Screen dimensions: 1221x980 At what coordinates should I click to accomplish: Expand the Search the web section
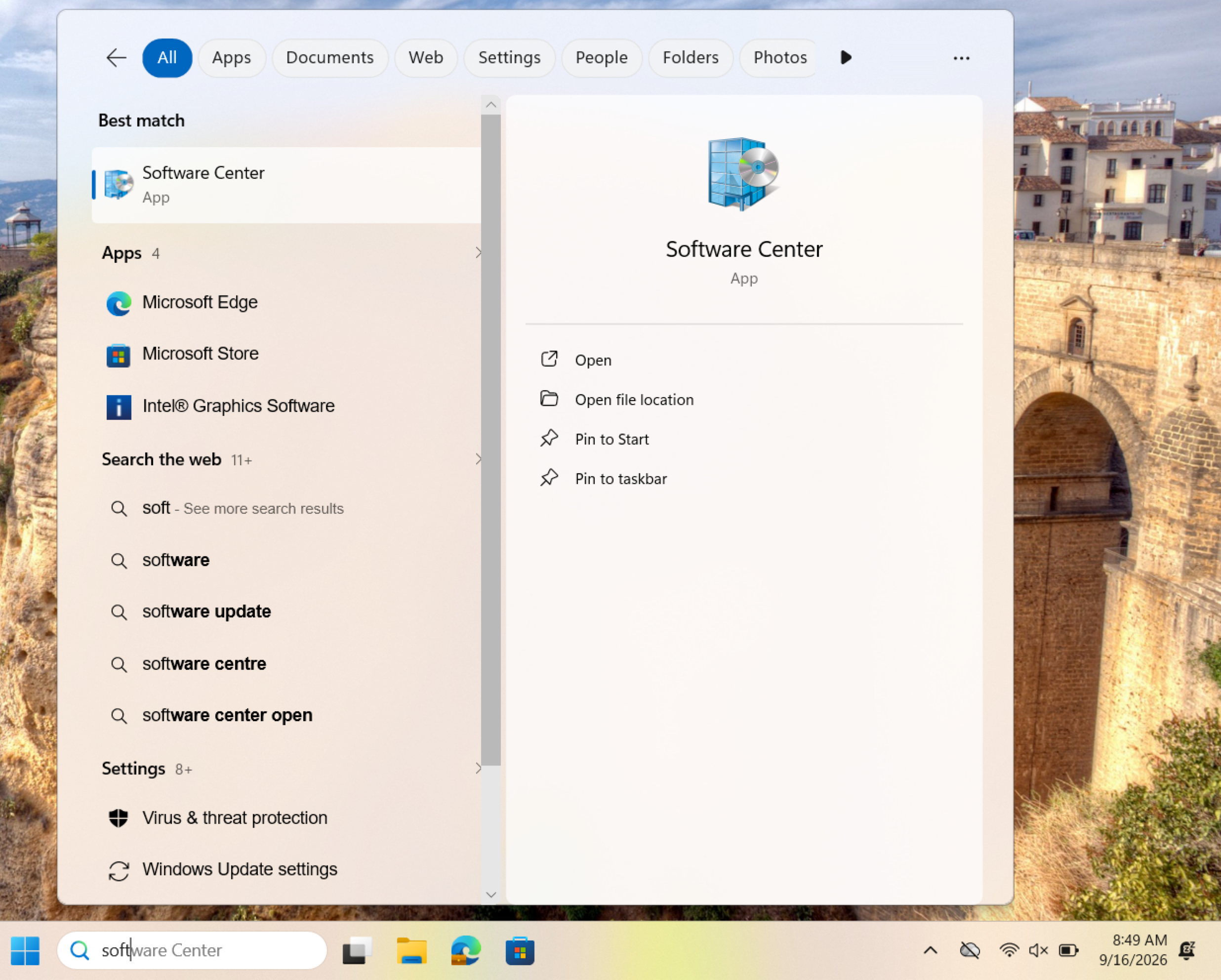(x=479, y=459)
